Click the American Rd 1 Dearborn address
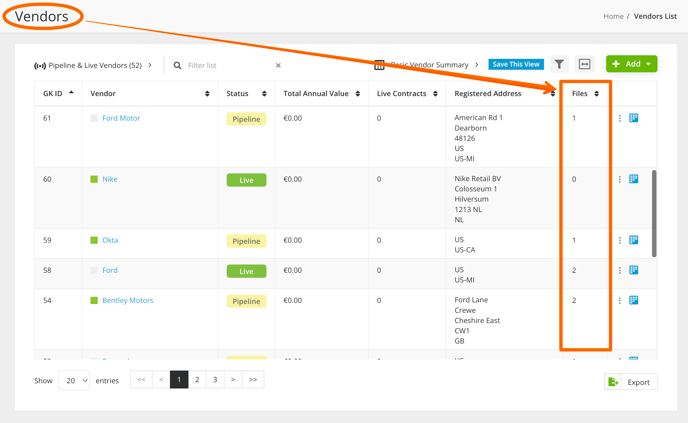 point(478,138)
